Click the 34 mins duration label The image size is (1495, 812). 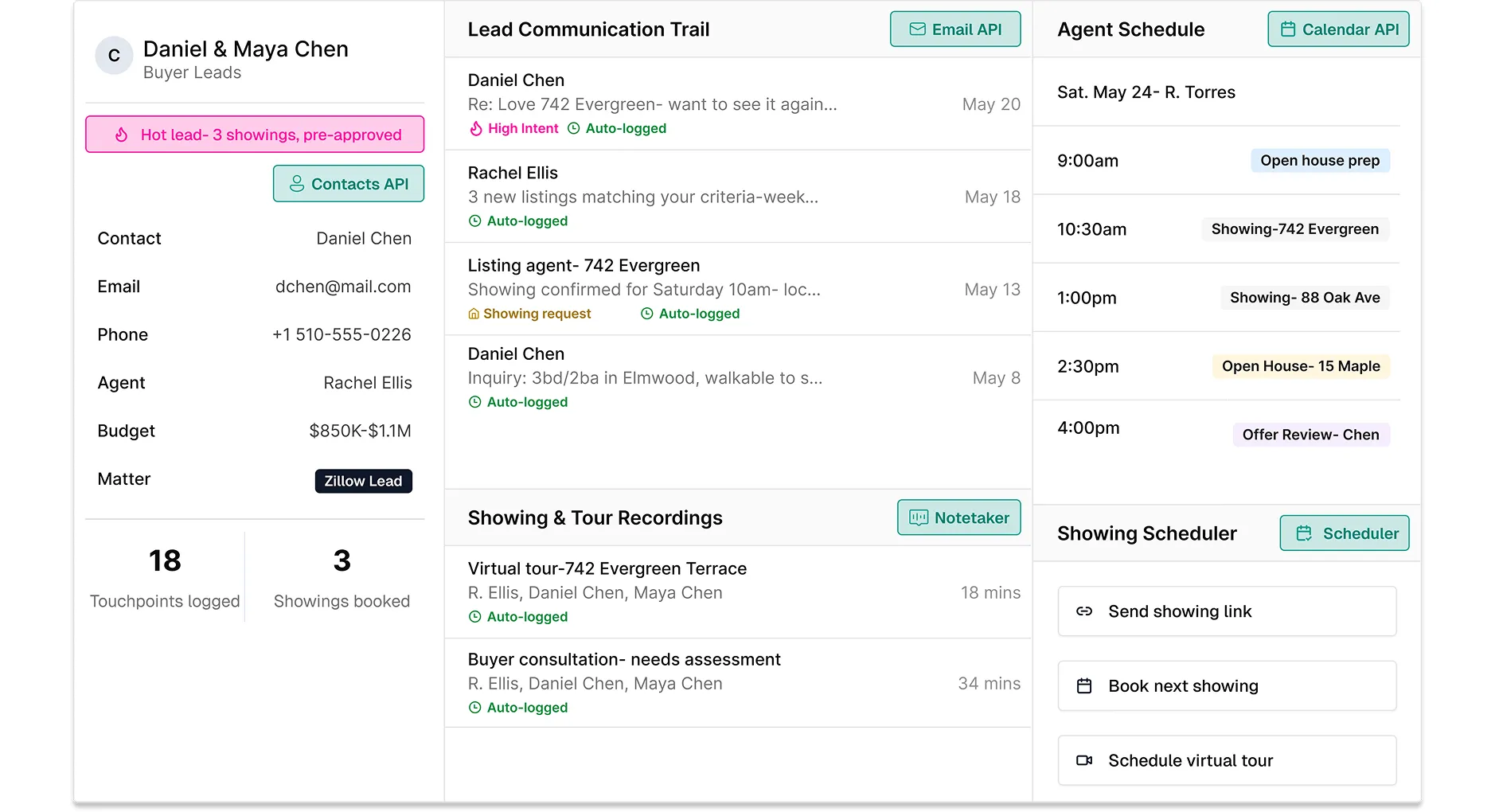click(990, 684)
